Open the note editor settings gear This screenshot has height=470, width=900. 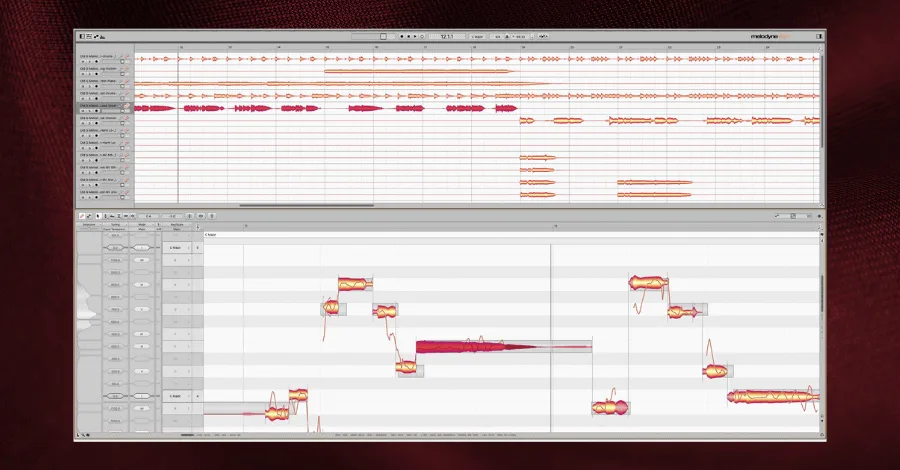pyautogui.click(x=819, y=216)
